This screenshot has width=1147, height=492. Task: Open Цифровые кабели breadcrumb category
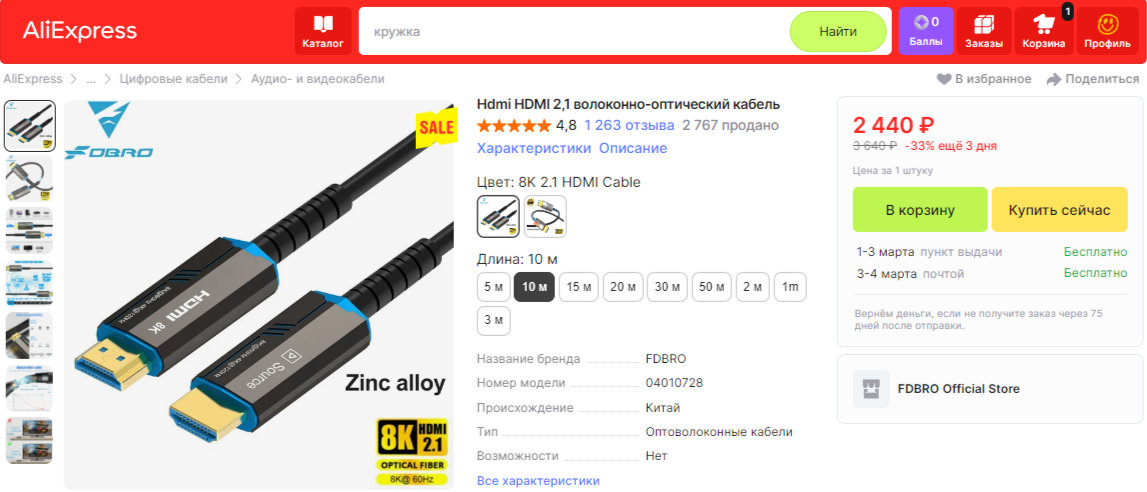(x=173, y=79)
